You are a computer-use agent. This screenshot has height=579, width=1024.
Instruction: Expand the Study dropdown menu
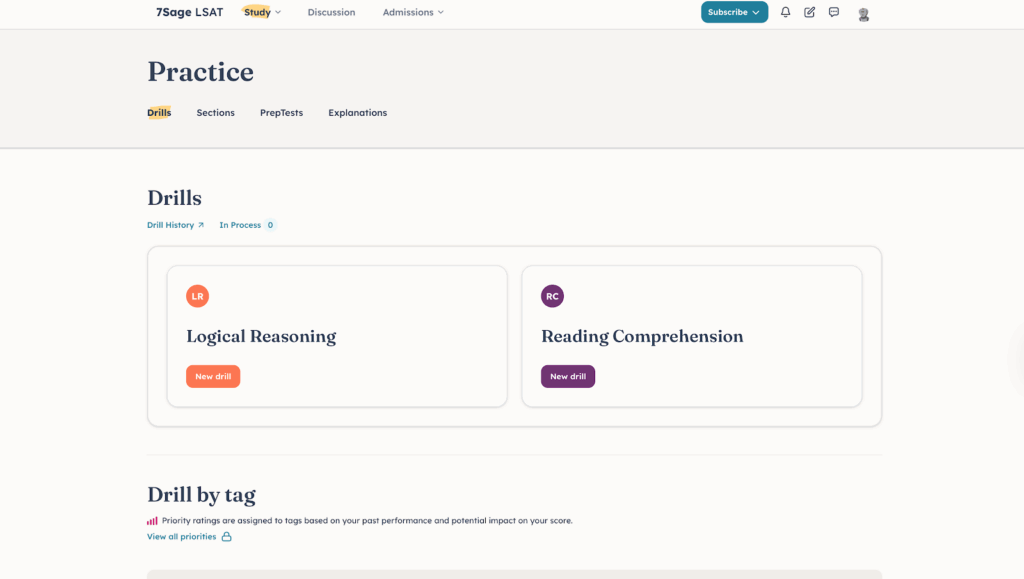click(262, 12)
